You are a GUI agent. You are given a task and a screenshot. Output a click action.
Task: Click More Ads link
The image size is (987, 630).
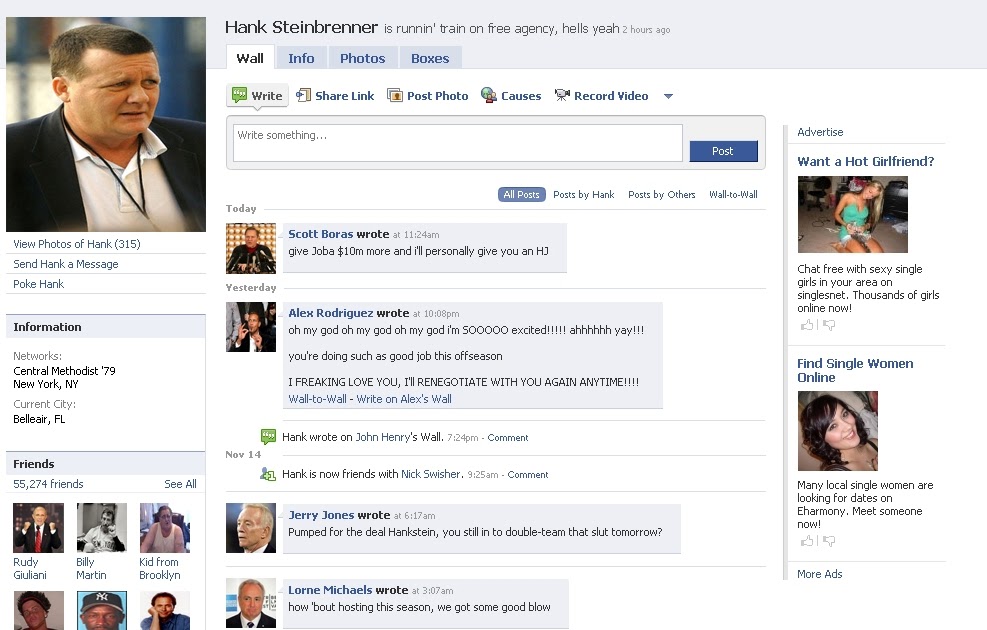click(x=819, y=574)
